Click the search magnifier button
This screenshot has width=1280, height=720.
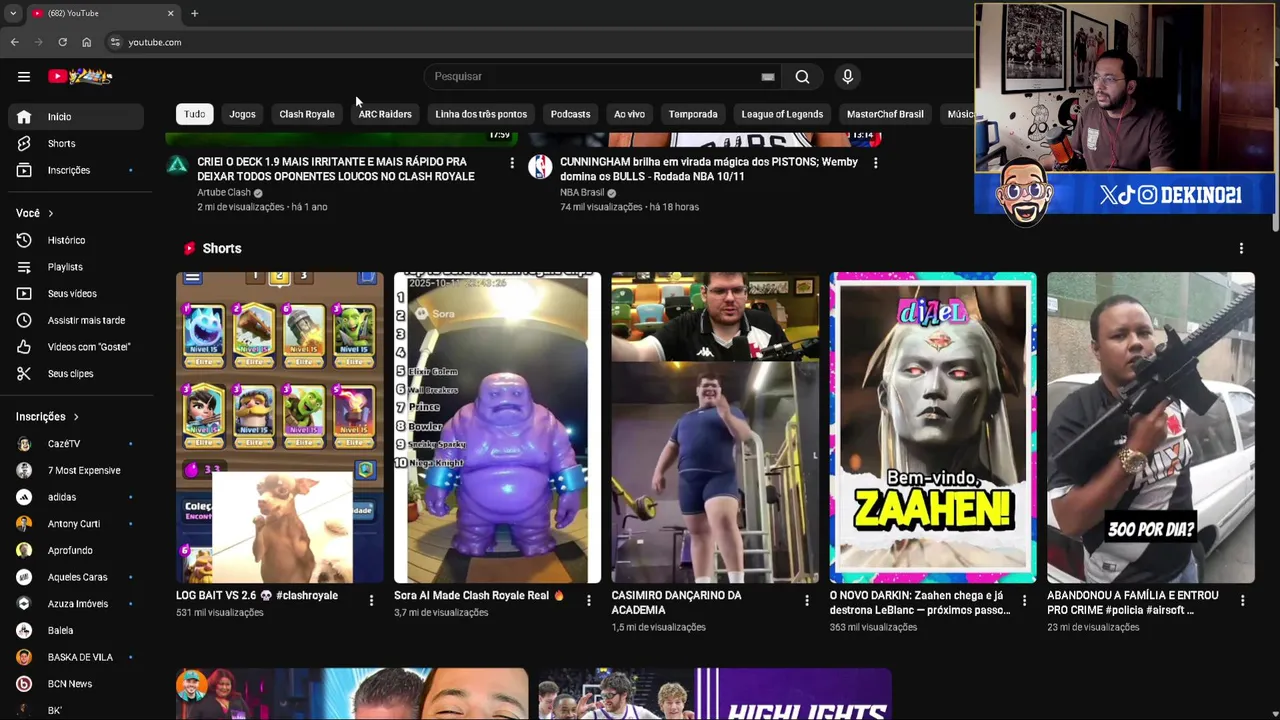802,76
